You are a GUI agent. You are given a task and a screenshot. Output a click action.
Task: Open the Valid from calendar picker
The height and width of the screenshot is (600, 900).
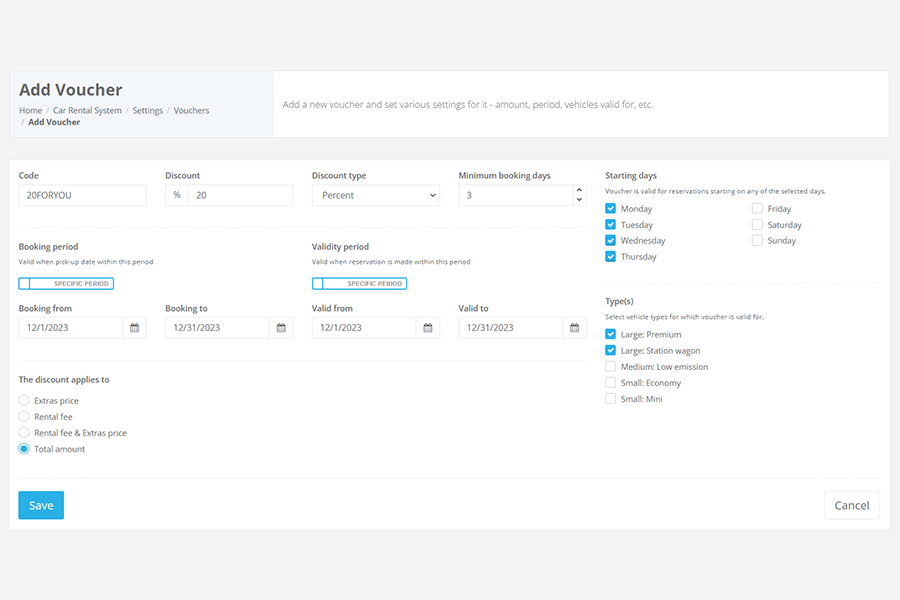[x=427, y=328]
